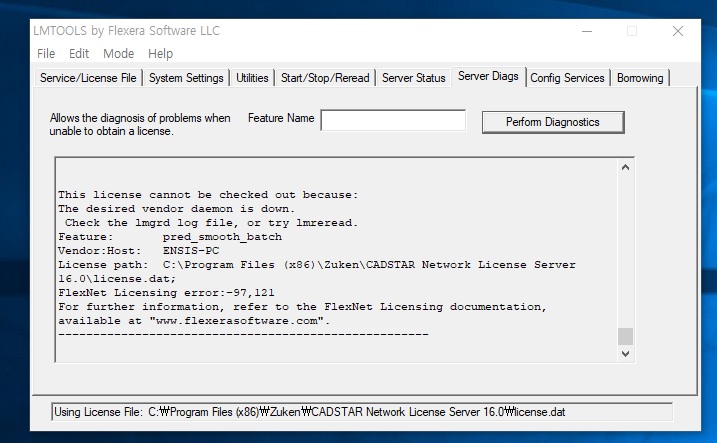Image resolution: width=717 pixels, height=443 pixels.
Task: Click the 'Using License File' status bar text
Action: coord(310,412)
